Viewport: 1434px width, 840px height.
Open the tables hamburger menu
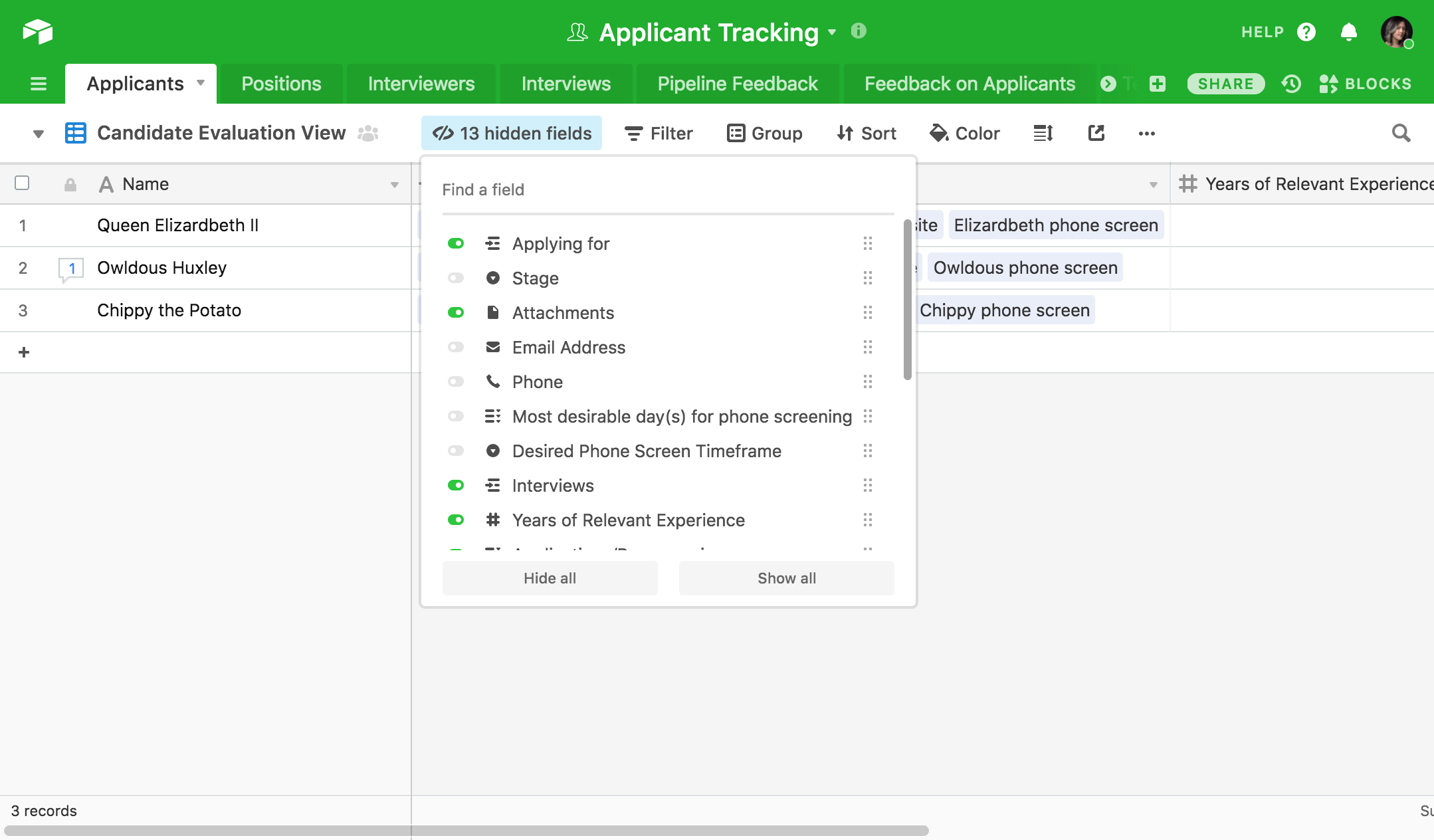coord(39,84)
